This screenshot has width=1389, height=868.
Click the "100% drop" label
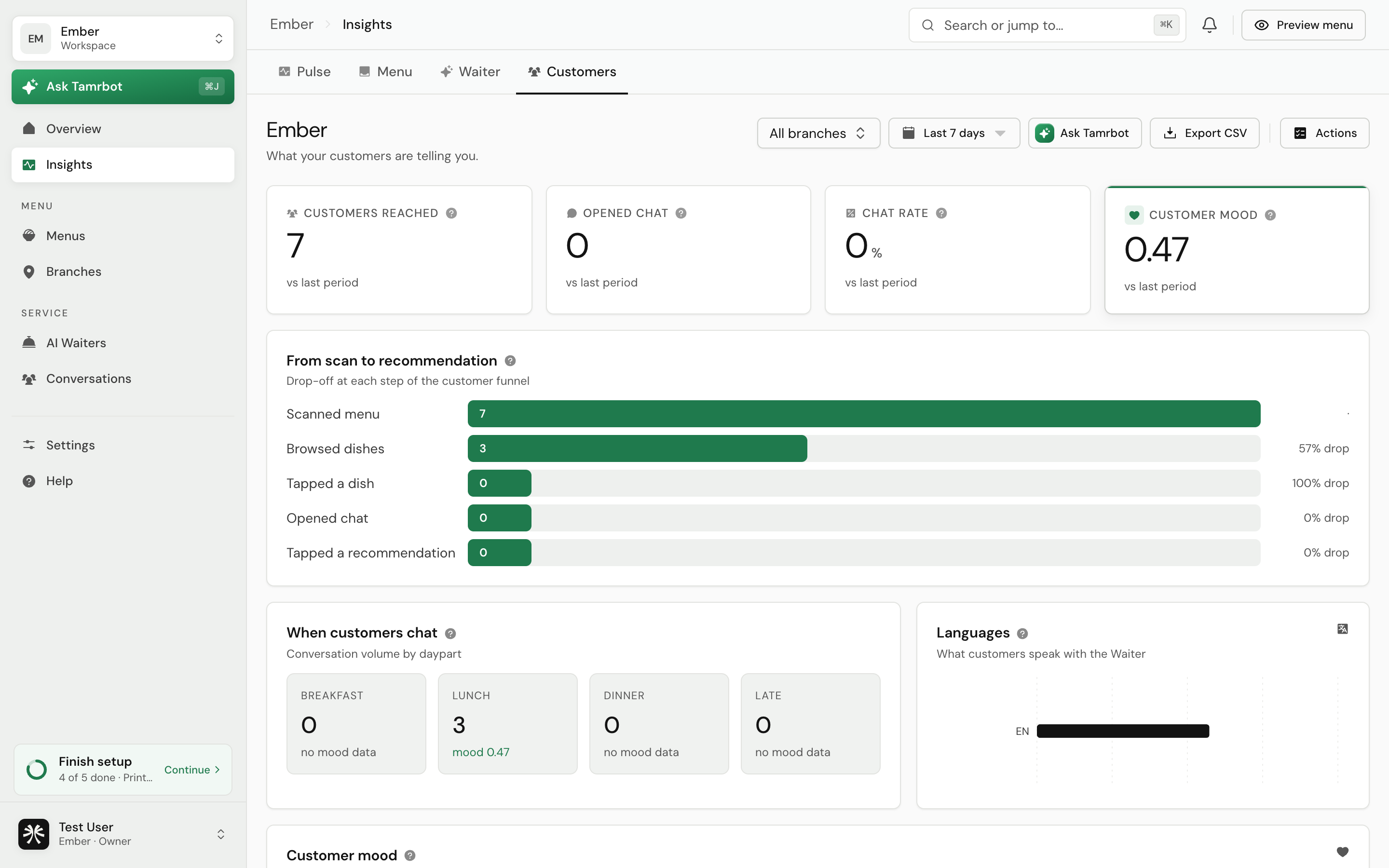pos(1320,483)
